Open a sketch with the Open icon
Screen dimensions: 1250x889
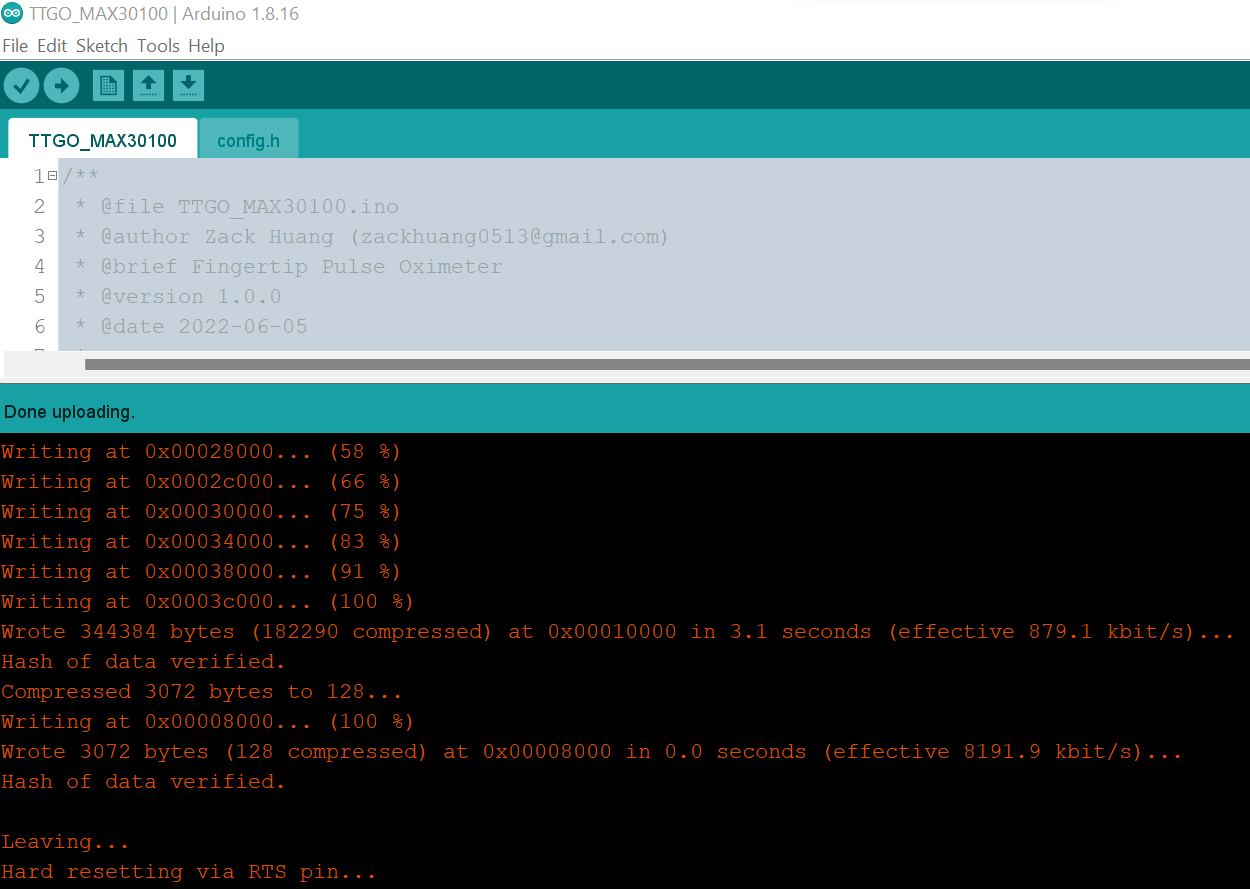tap(148, 86)
